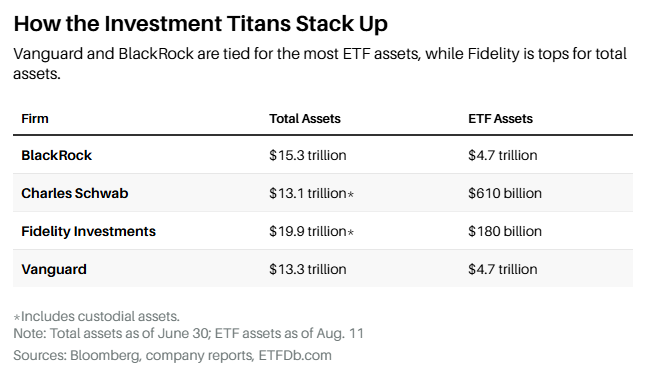This screenshot has height=370, width=646.
Task: Click Vanguard's $4.7 trillion ETF assets
Action: point(503,269)
